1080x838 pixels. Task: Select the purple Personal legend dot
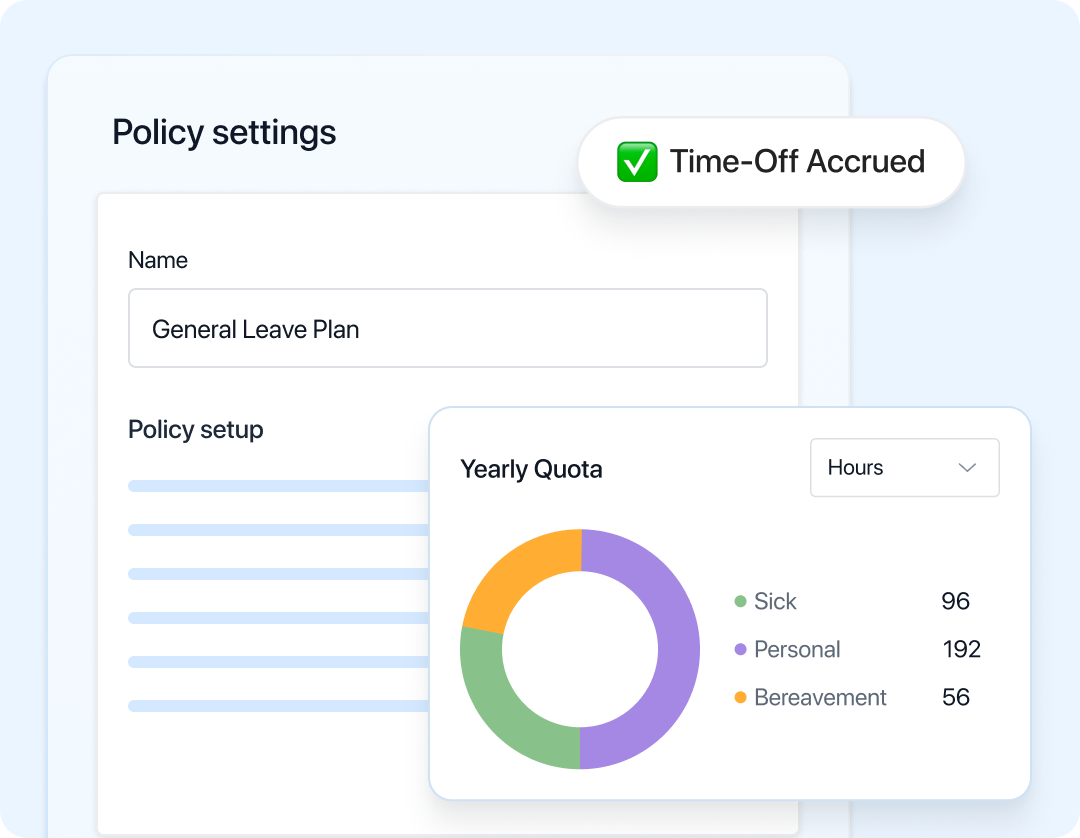[740, 649]
